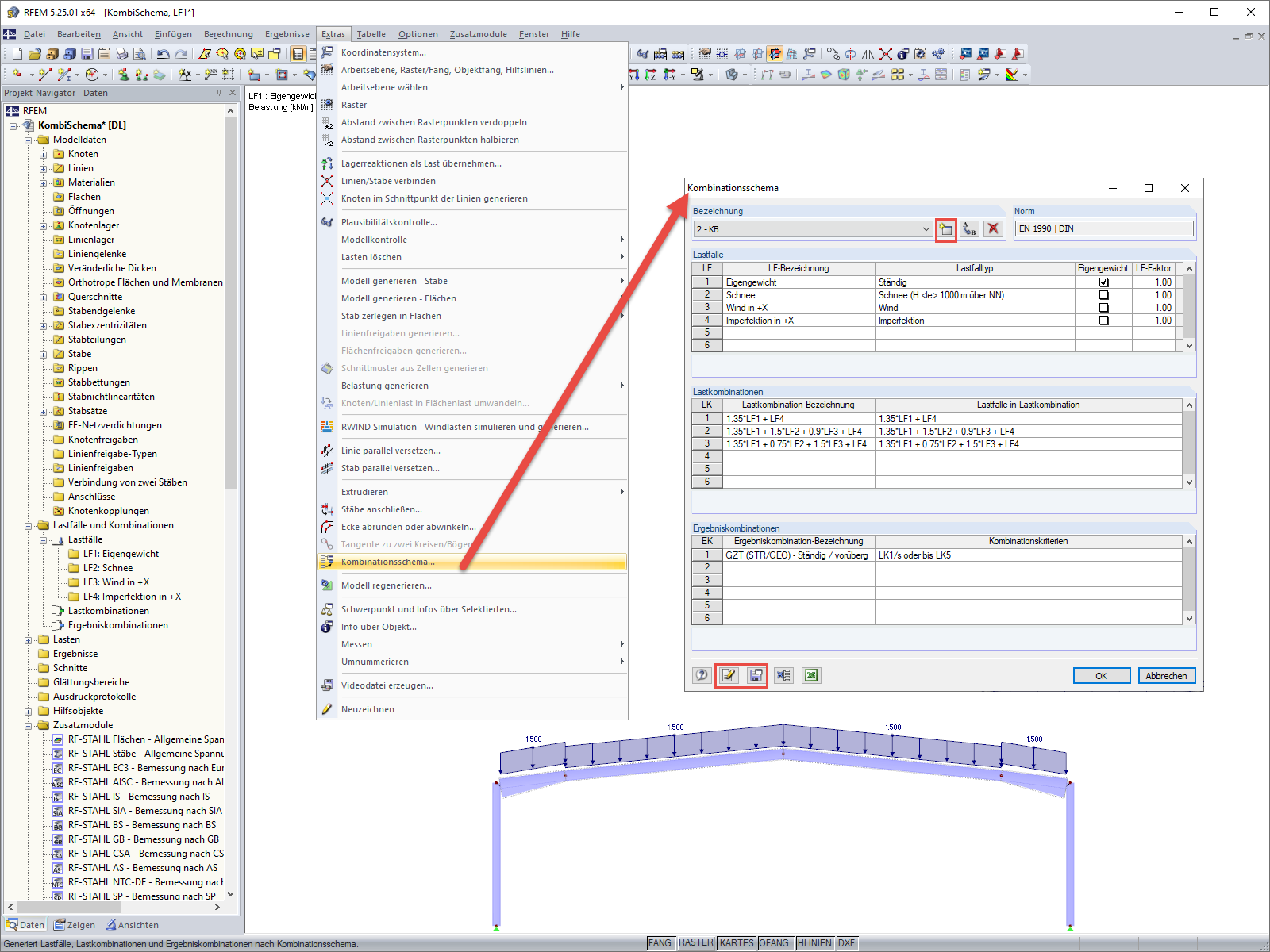
Task: Toggle the KARTES status bar setting
Action: 737,943
